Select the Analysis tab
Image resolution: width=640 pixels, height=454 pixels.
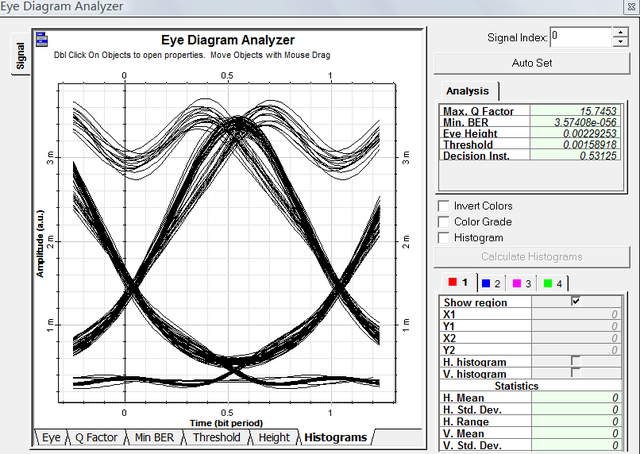click(467, 91)
